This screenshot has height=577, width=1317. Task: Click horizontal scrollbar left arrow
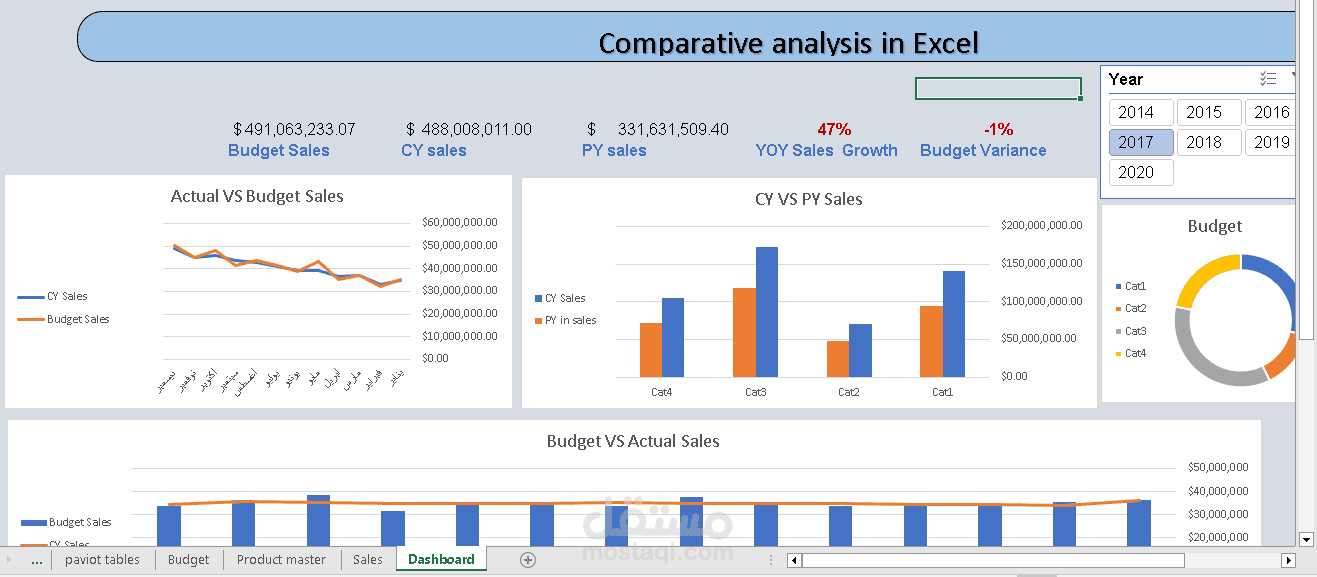[795, 561]
